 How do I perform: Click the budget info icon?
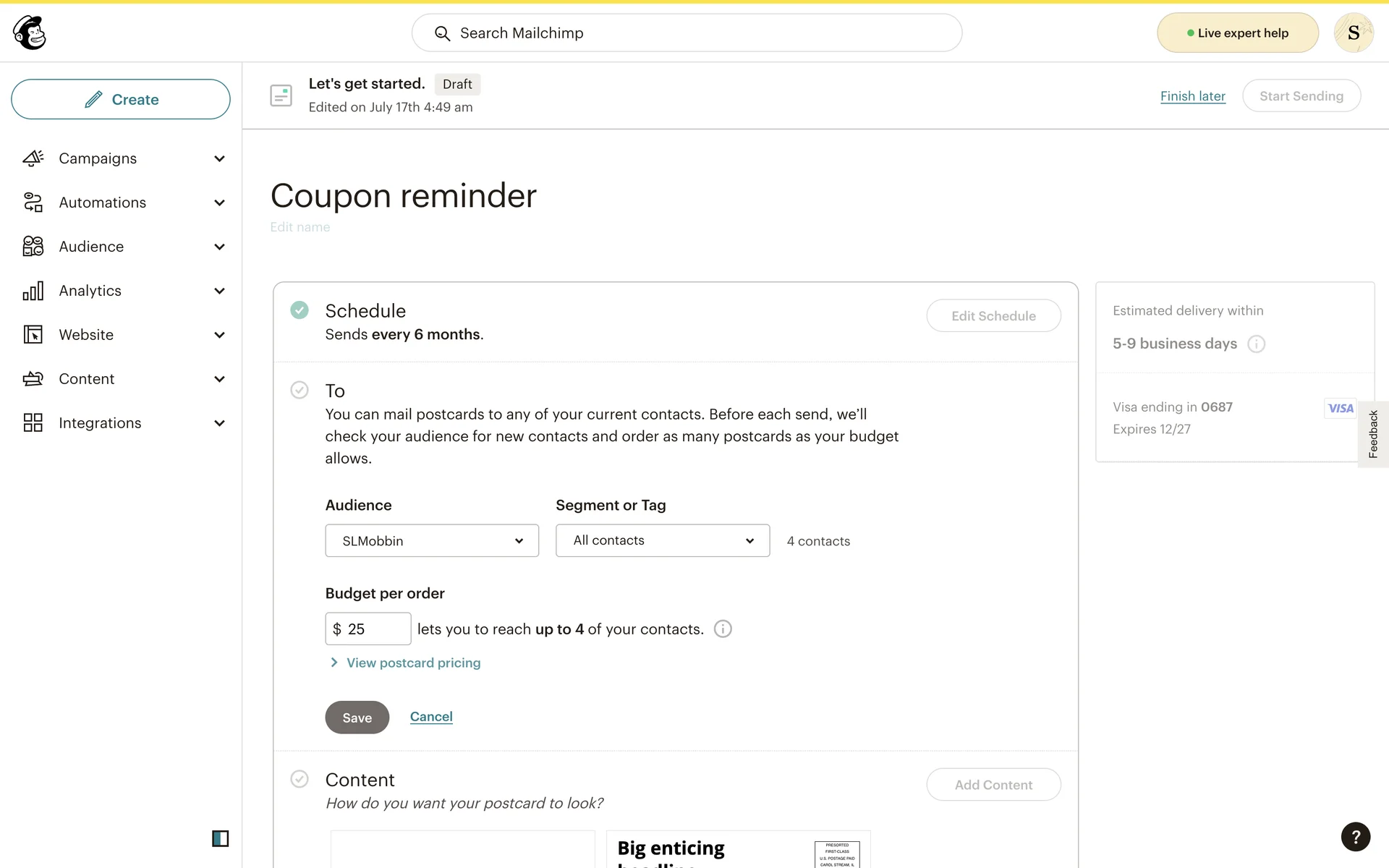click(723, 629)
